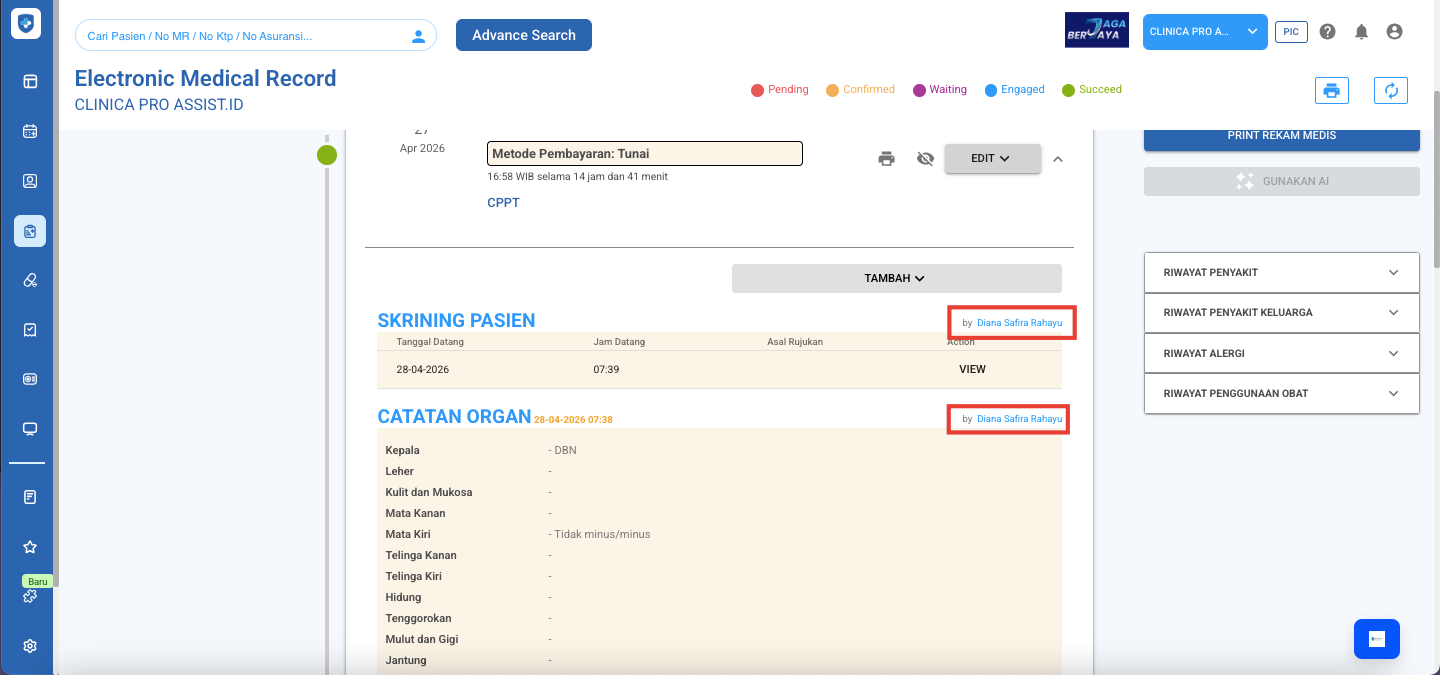Click the Advance Search button

(524, 35)
